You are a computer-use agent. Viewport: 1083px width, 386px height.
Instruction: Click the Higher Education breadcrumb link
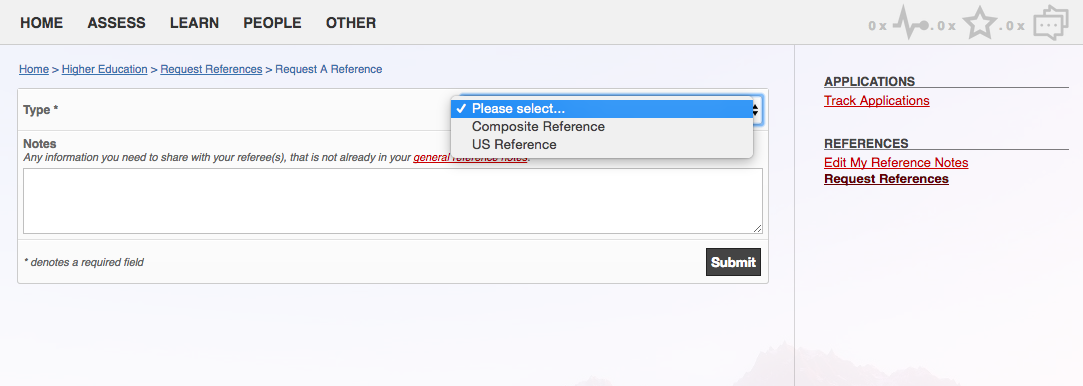pyautogui.click(x=104, y=69)
